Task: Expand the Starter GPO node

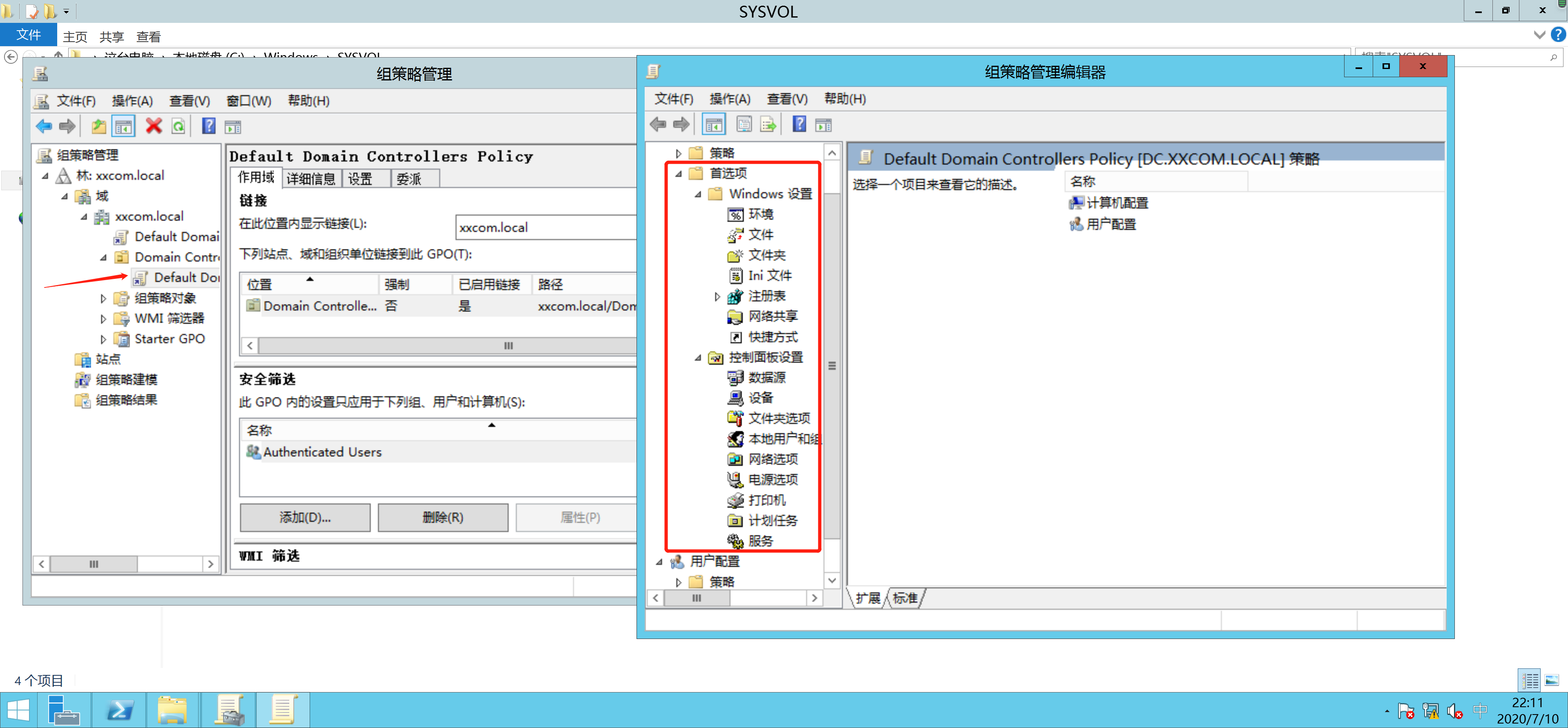Action: [x=103, y=339]
